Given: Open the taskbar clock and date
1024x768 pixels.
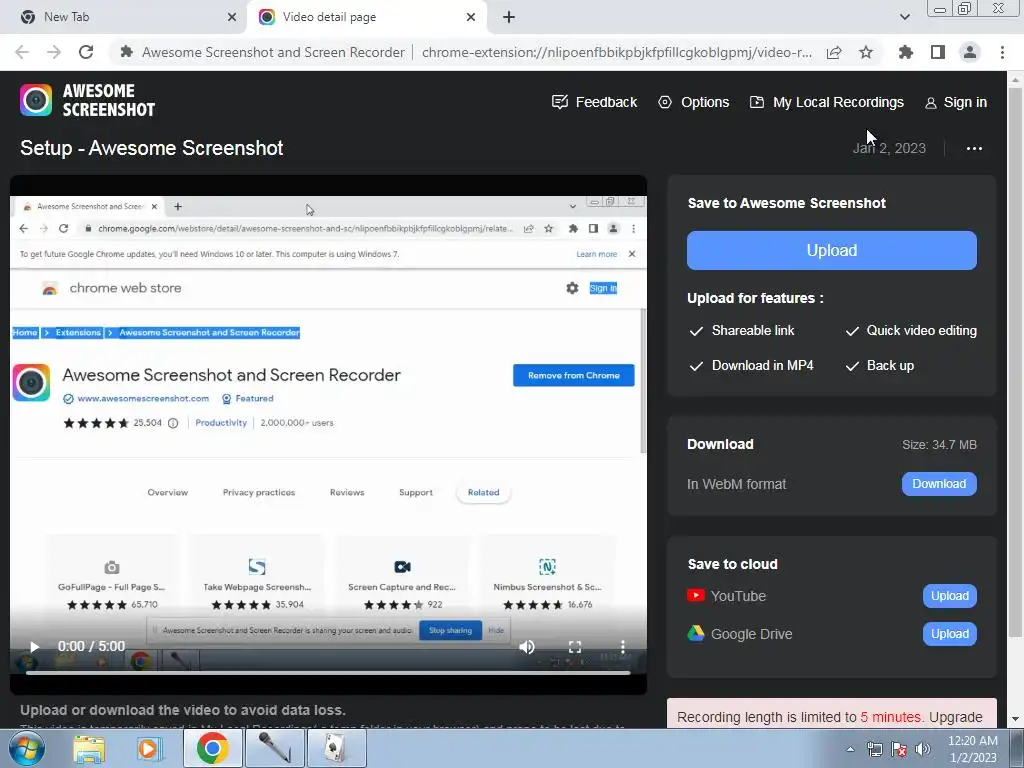Looking at the screenshot, I should pyautogui.click(x=973, y=749).
